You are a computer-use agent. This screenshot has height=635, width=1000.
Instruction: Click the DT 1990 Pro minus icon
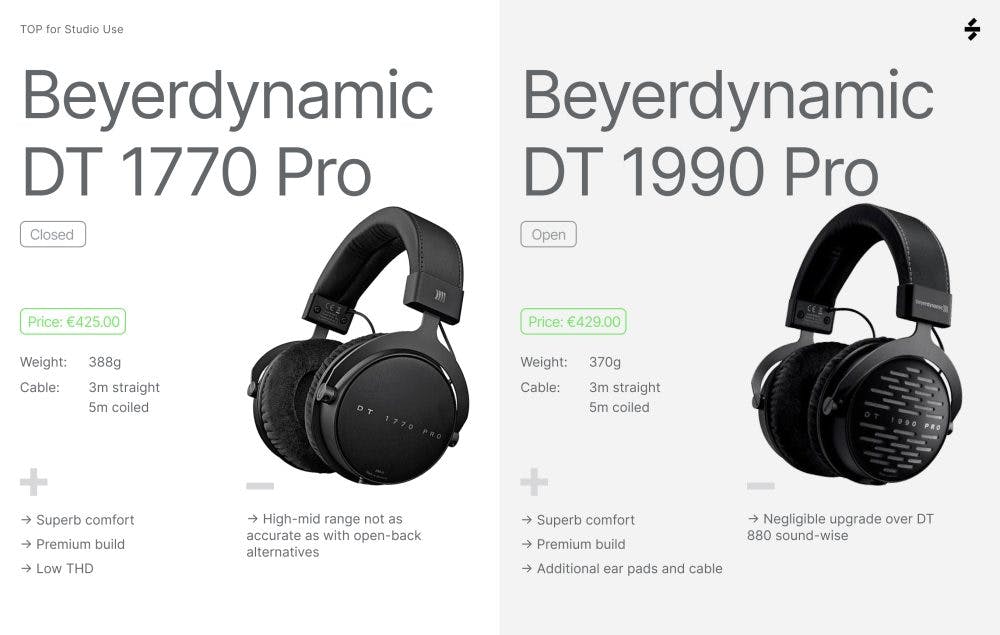(x=761, y=486)
